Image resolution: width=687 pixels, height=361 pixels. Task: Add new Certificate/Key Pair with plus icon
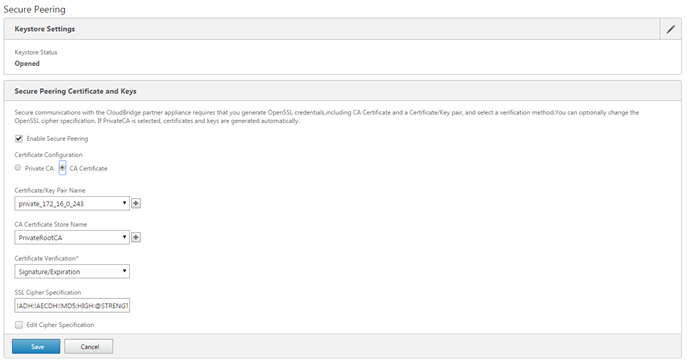[136, 203]
